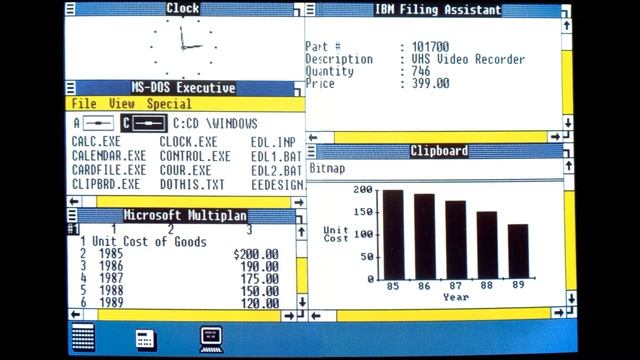
Task: Click the 1988 row label in Multiplan
Action: 111,291
